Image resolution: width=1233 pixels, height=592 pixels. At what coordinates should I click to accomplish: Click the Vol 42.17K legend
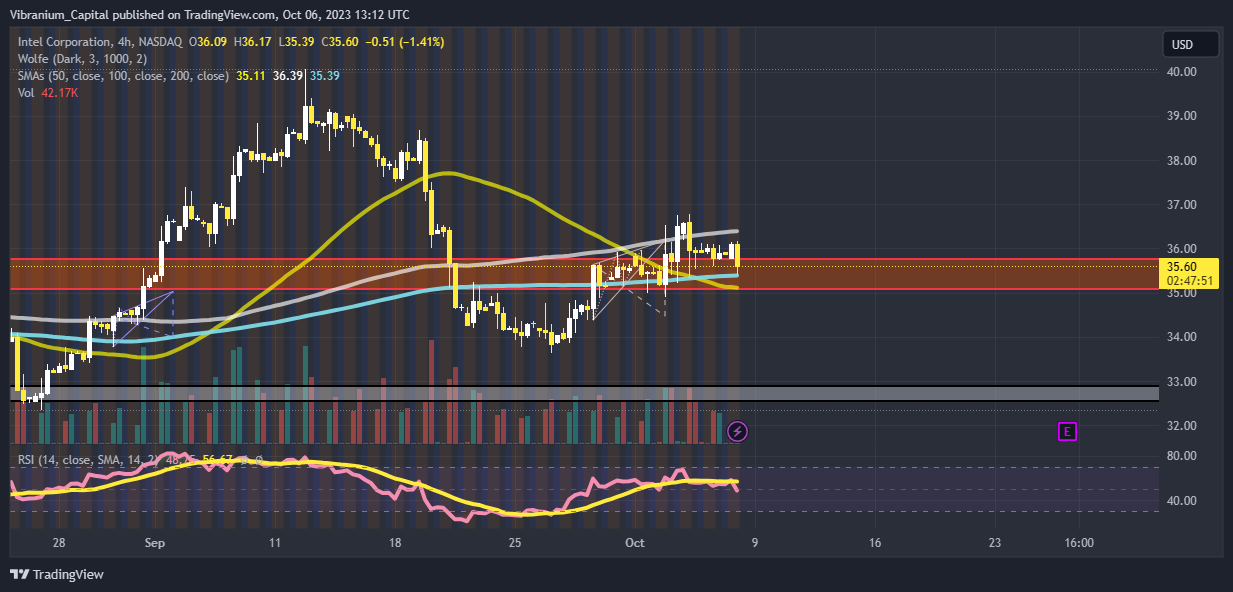click(x=48, y=92)
